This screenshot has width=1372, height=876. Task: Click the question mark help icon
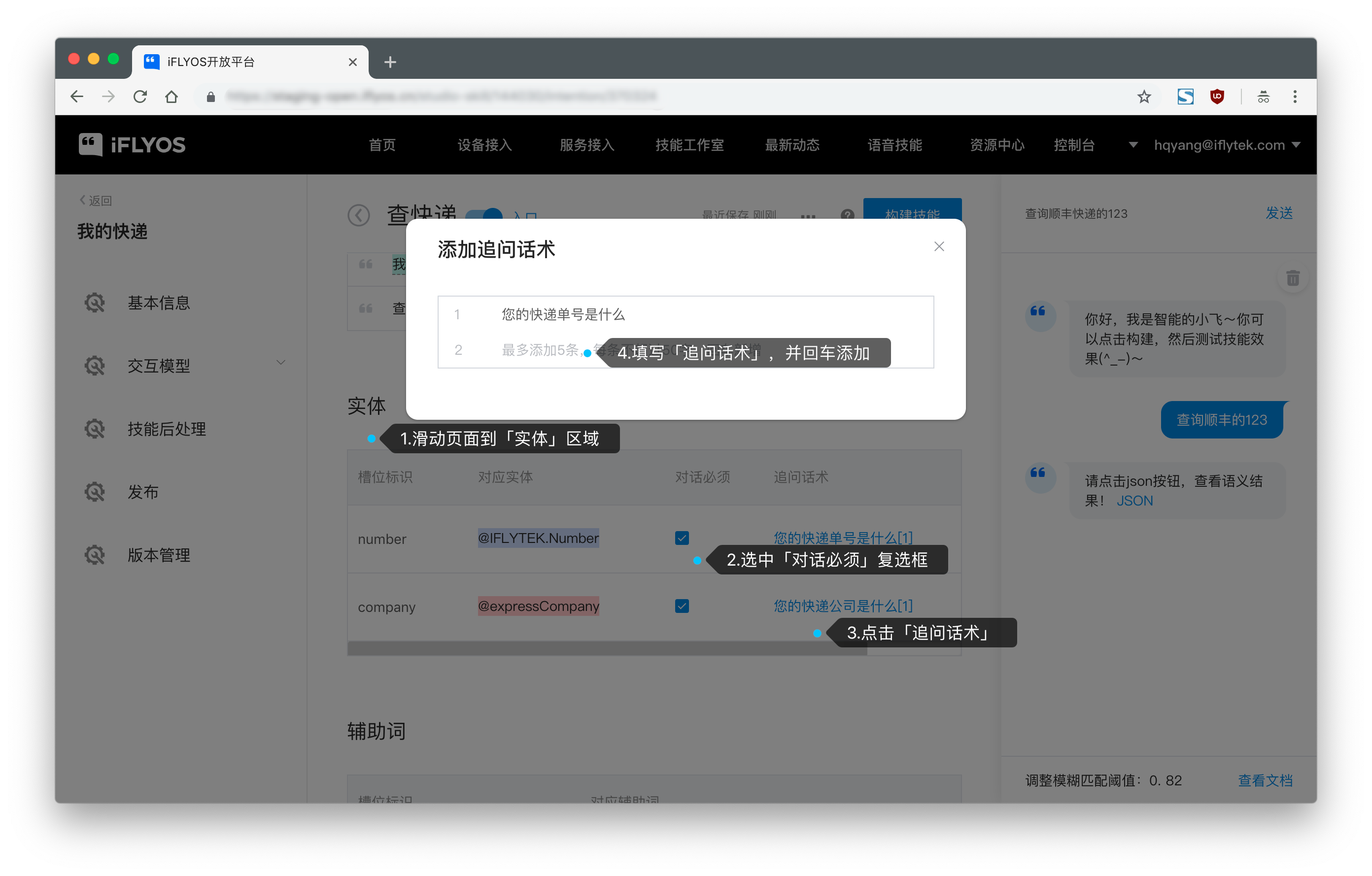coord(847,215)
